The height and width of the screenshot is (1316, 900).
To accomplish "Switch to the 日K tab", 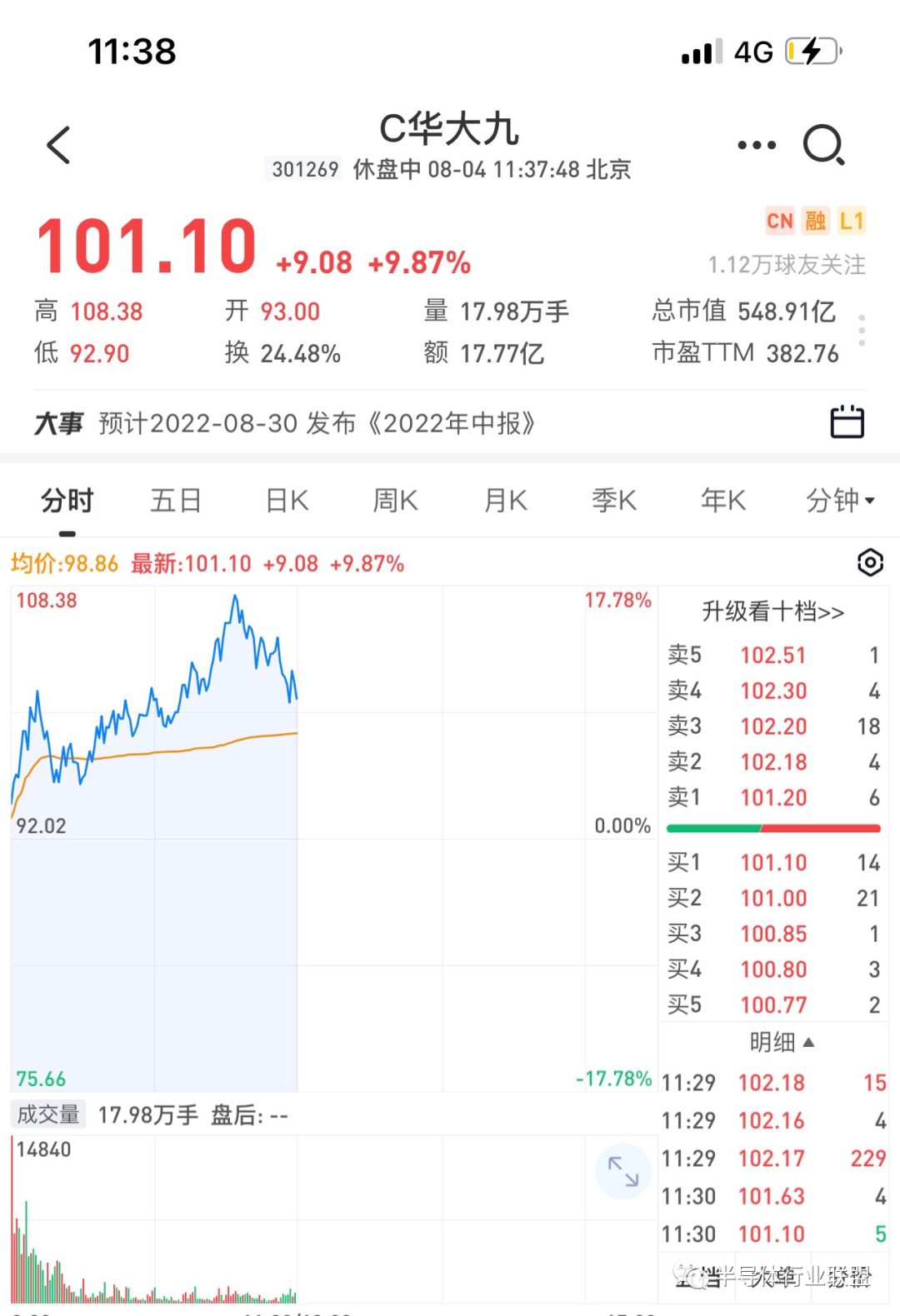I will (287, 501).
